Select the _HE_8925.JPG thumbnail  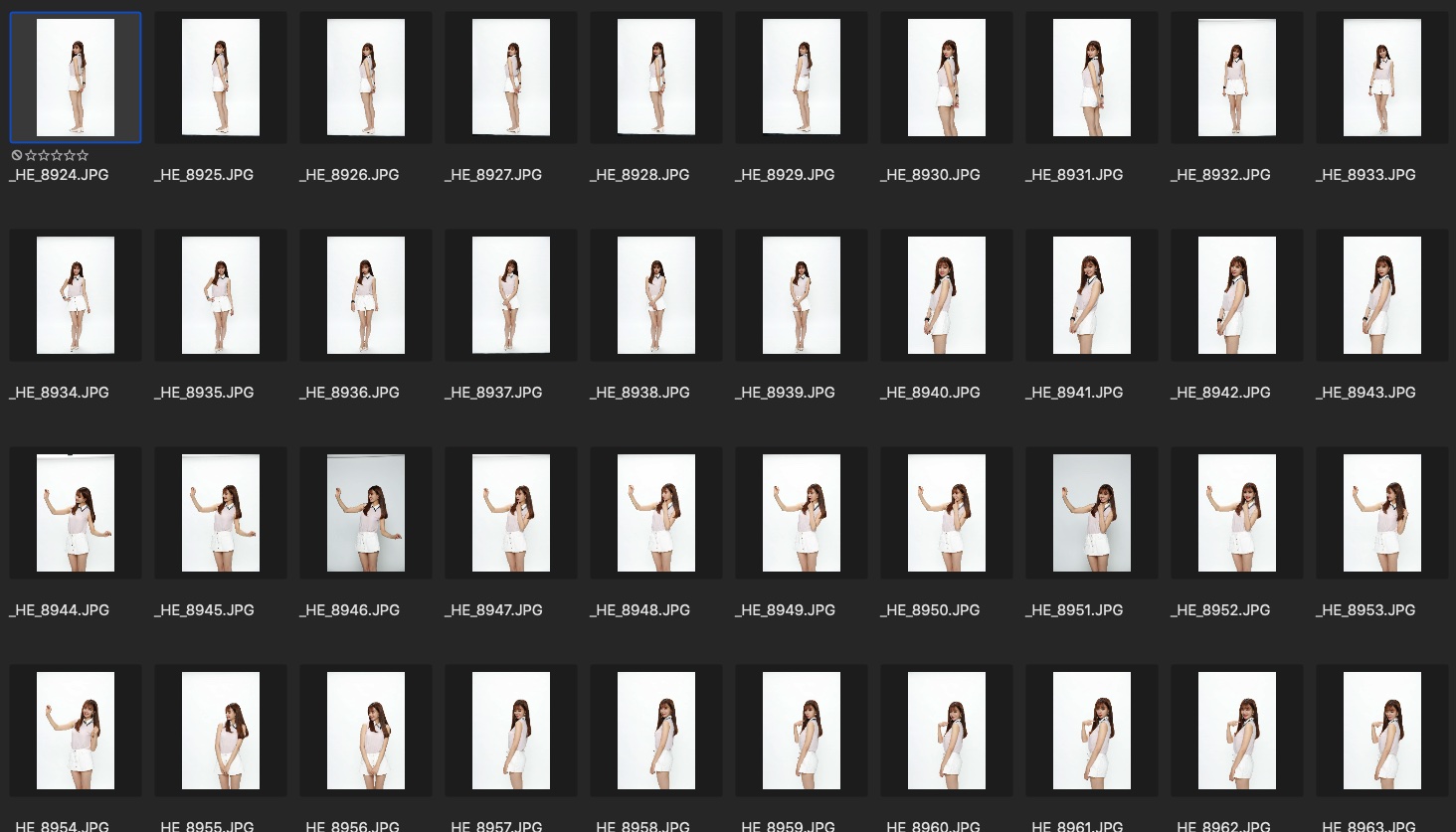(x=221, y=78)
